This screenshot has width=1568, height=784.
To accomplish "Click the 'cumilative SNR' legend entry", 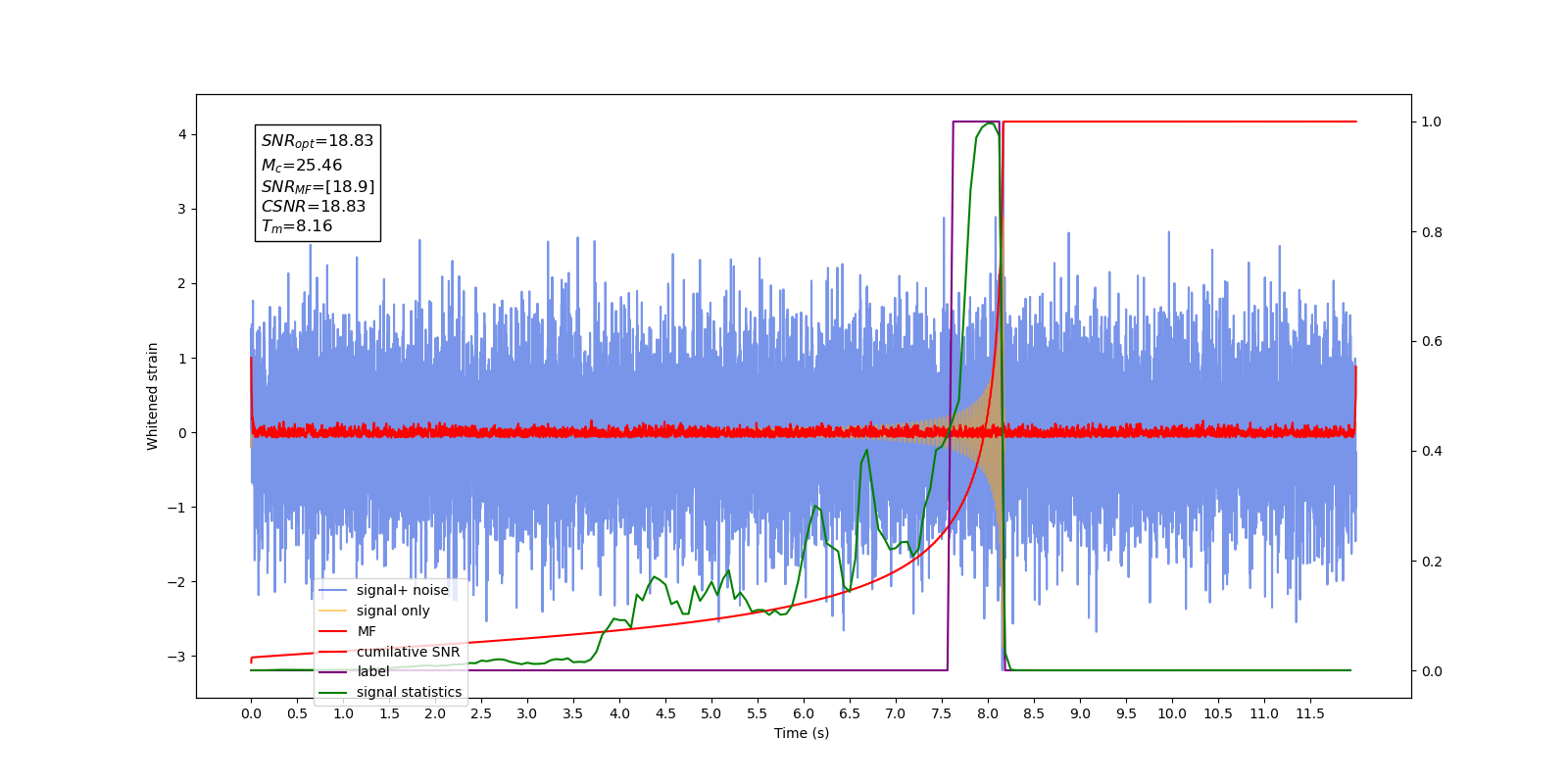I will click(x=389, y=652).
